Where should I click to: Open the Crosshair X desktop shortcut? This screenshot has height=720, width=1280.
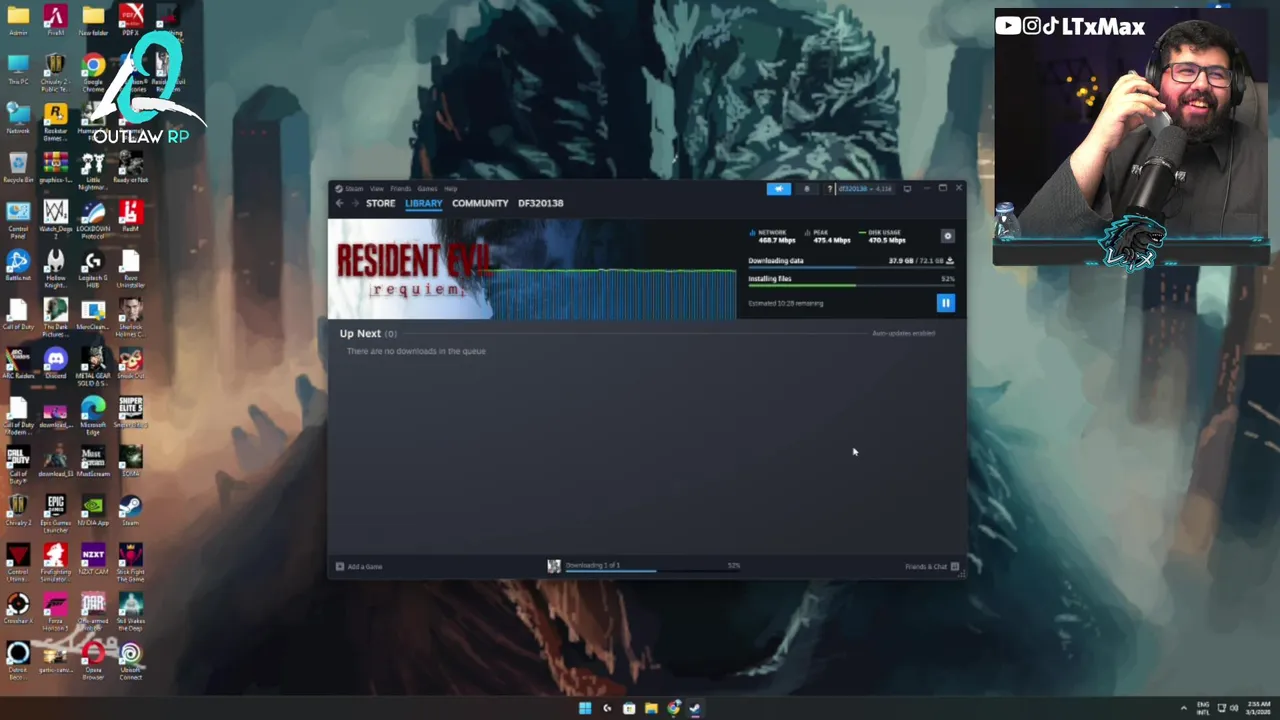click(18, 608)
